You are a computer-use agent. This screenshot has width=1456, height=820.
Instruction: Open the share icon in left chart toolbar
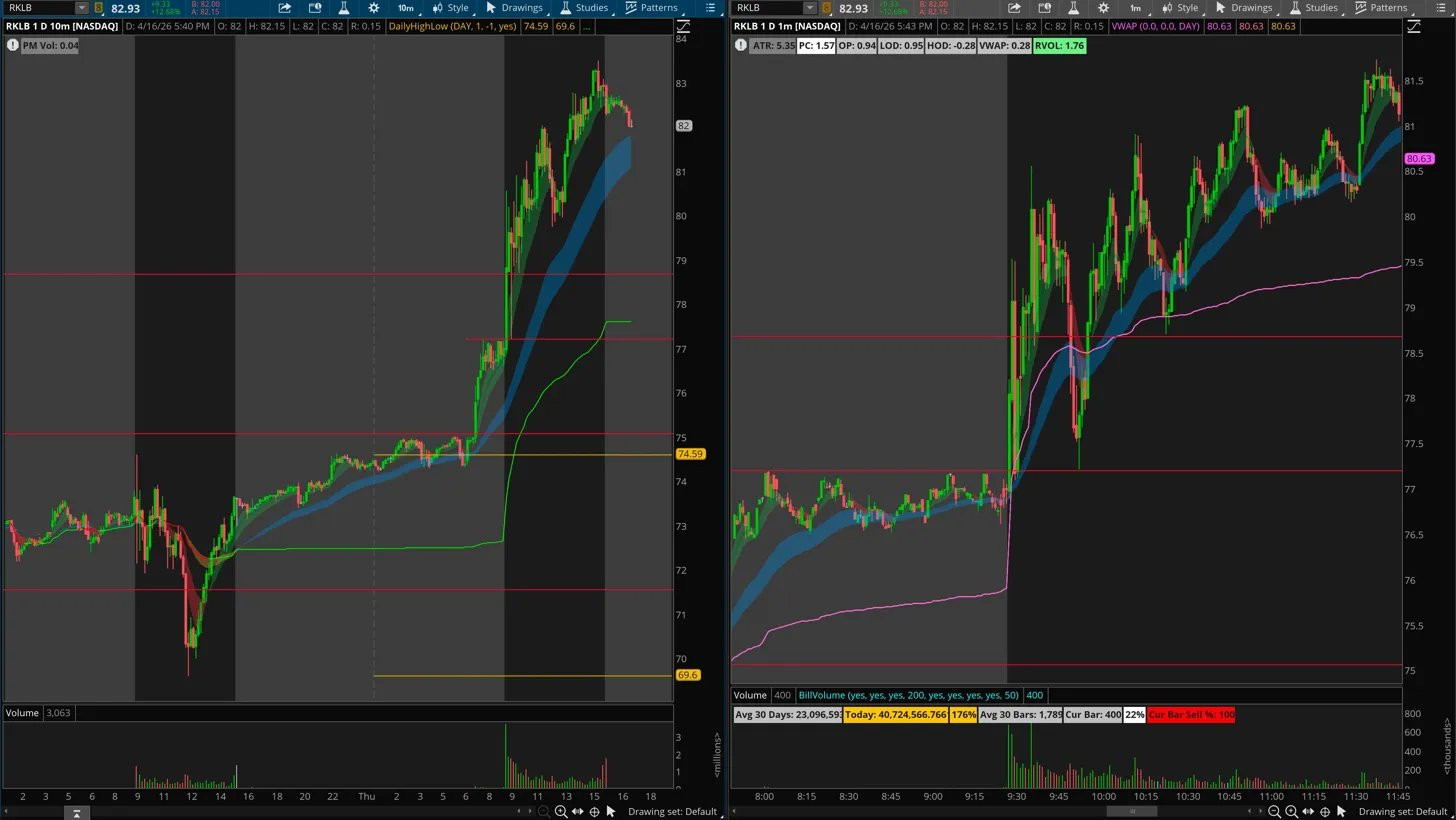tap(285, 8)
